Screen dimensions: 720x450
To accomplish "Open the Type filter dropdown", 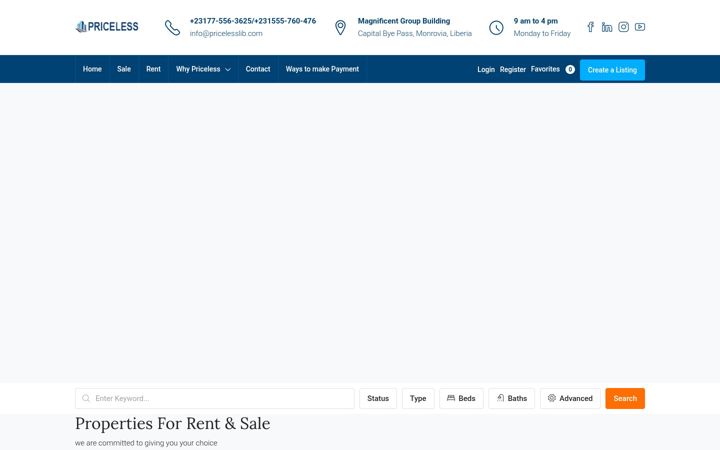I will click(418, 399).
